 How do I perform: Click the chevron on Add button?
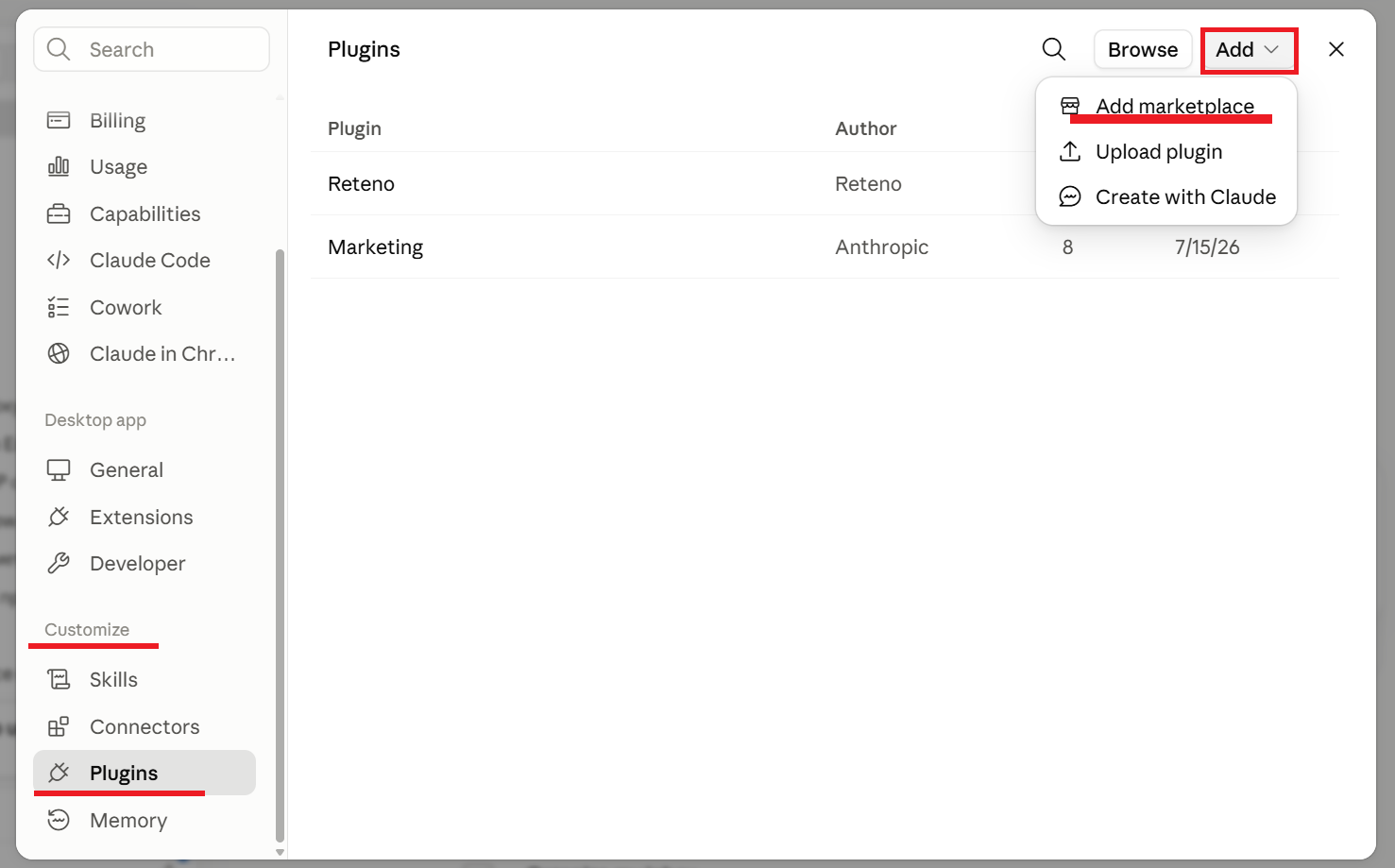point(1271,49)
